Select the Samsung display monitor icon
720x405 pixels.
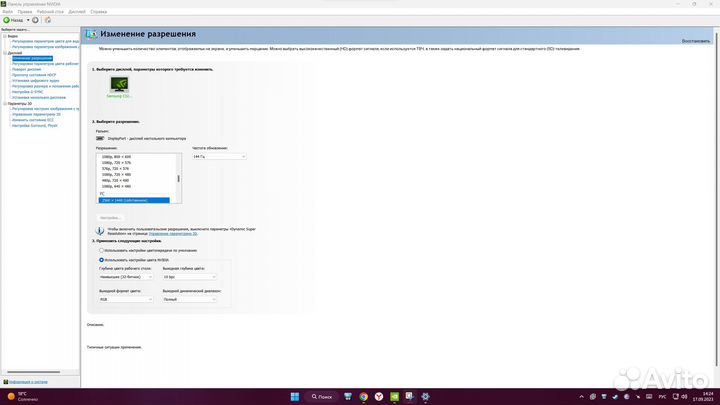click(x=119, y=84)
